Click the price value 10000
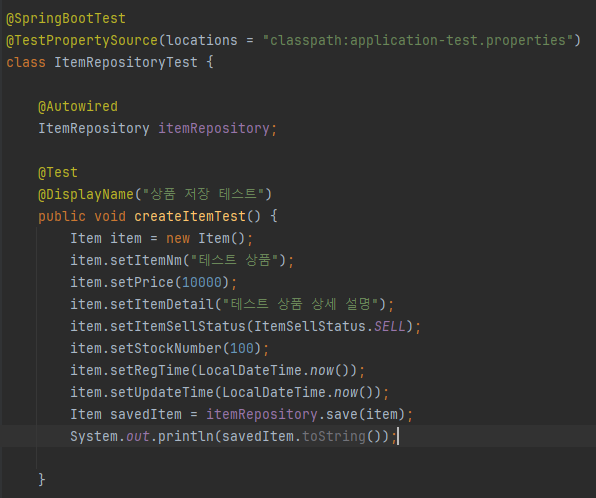This screenshot has width=596, height=498. click(202, 283)
